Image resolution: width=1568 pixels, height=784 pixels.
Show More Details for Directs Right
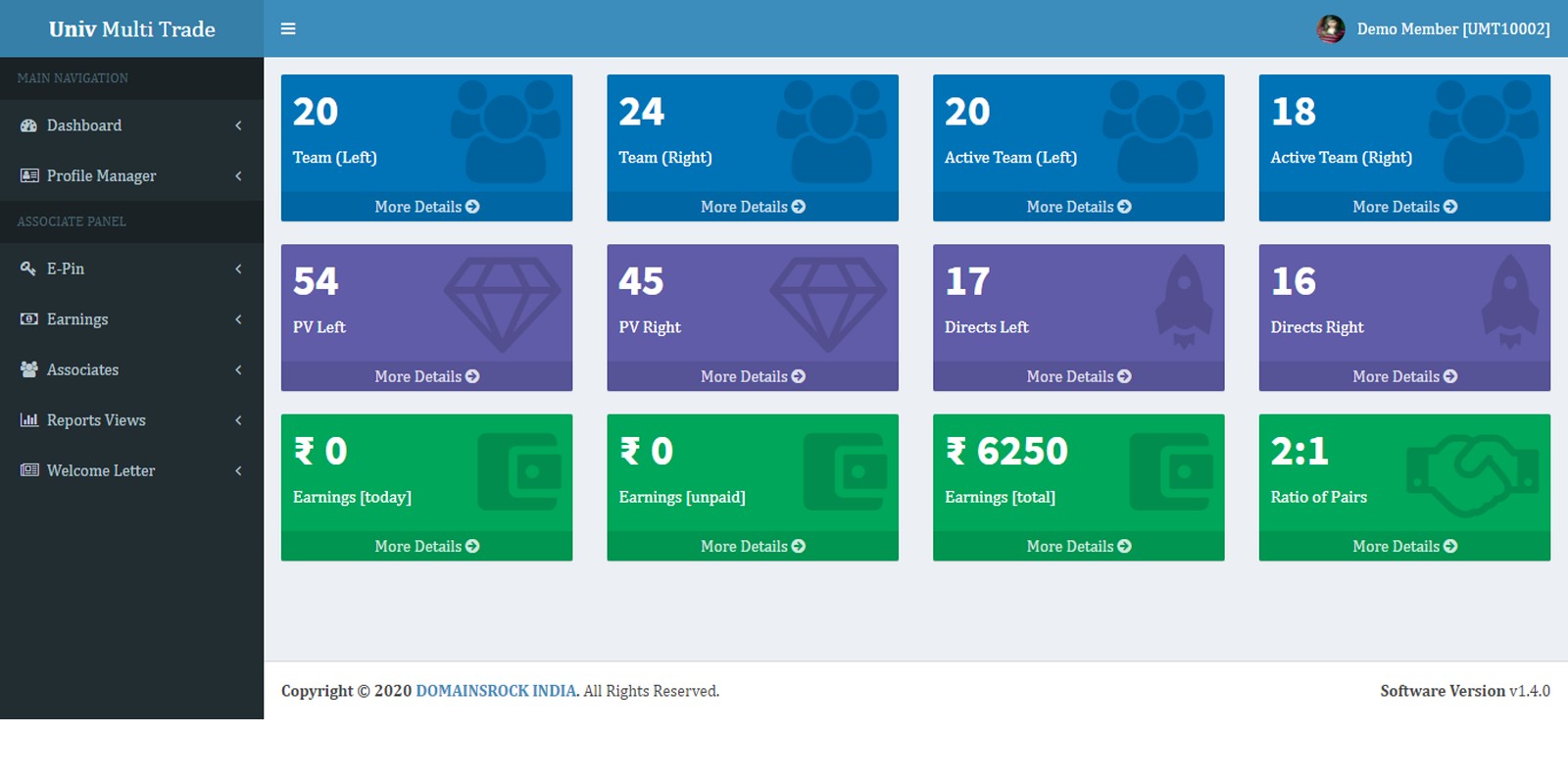[1404, 376]
